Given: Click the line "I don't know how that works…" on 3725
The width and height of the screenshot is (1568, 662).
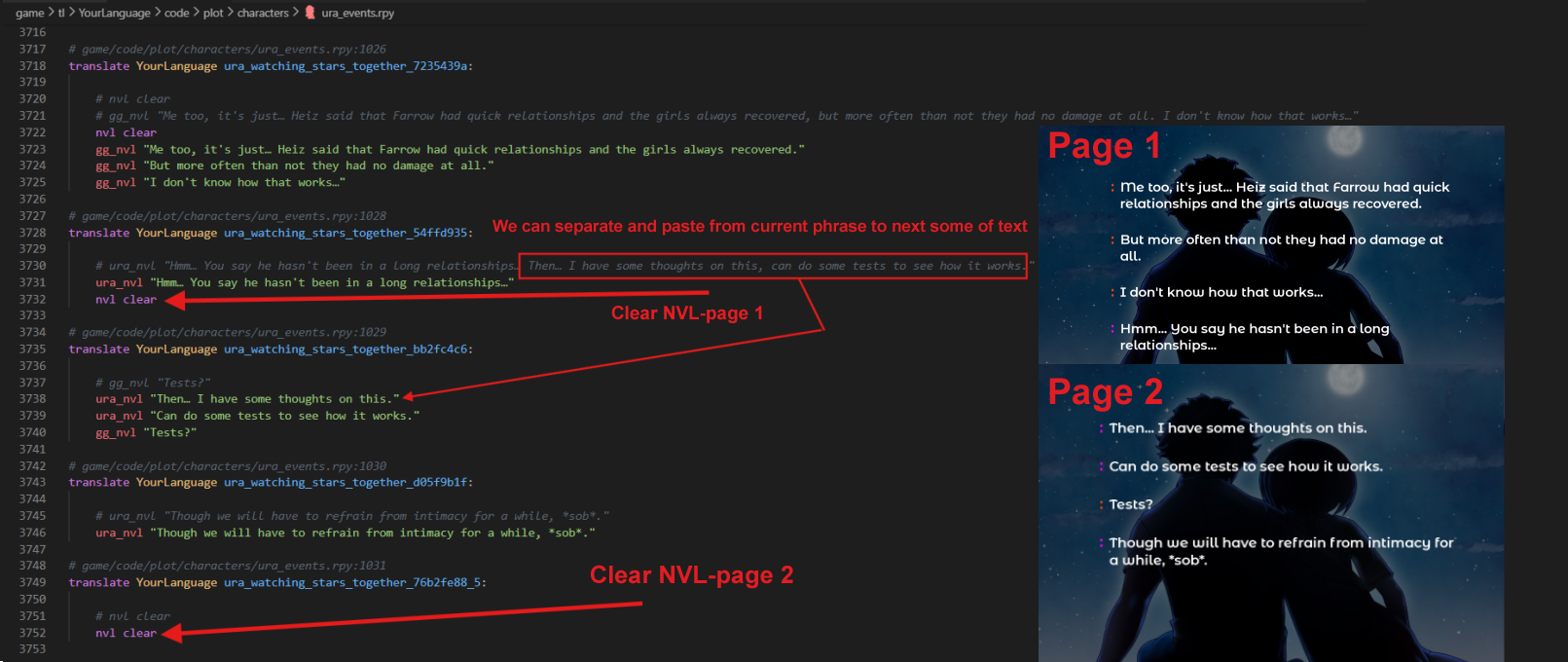Looking at the screenshot, I should pyautogui.click(x=220, y=182).
